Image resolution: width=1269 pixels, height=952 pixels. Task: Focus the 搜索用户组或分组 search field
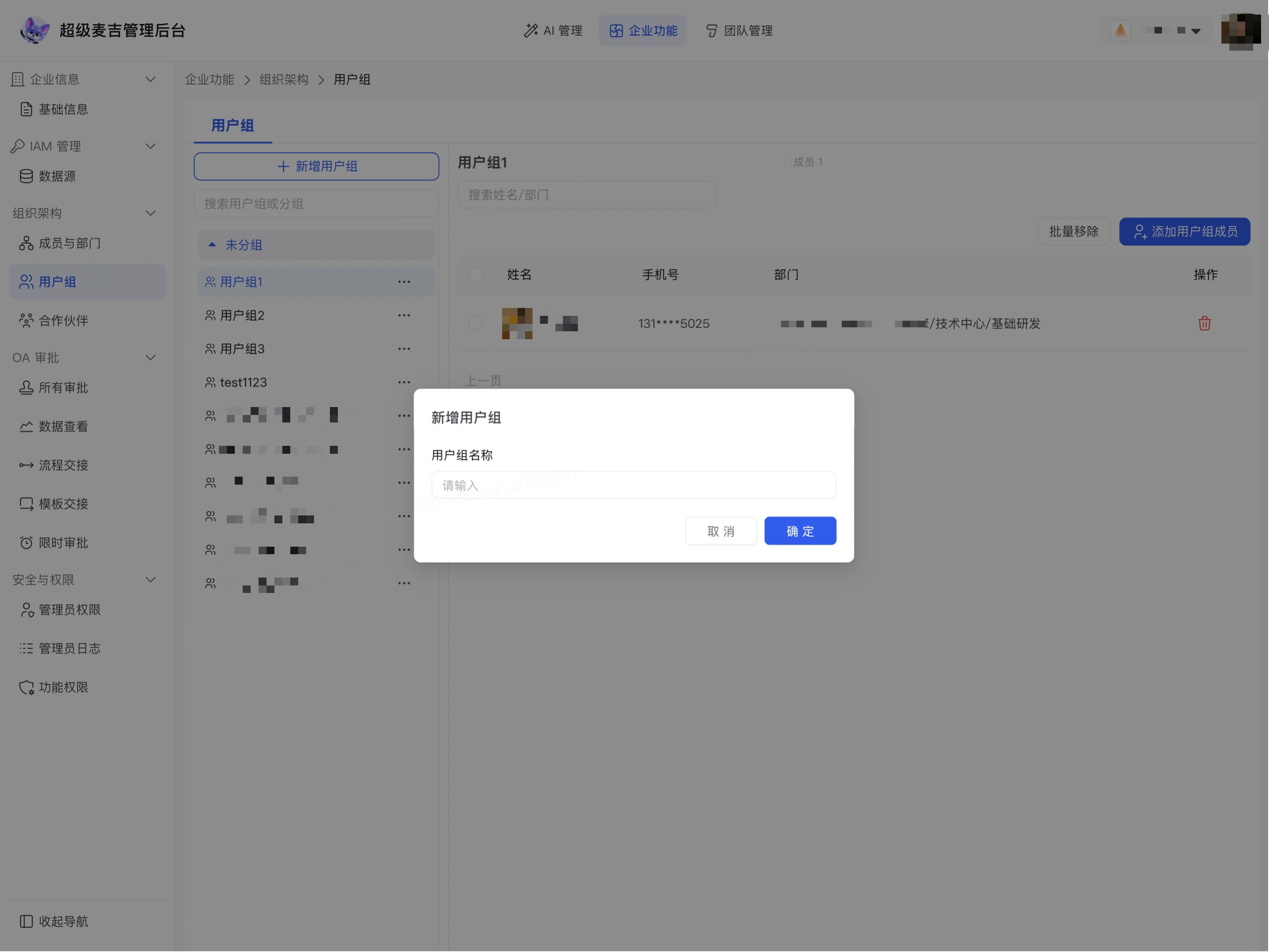point(317,204)
